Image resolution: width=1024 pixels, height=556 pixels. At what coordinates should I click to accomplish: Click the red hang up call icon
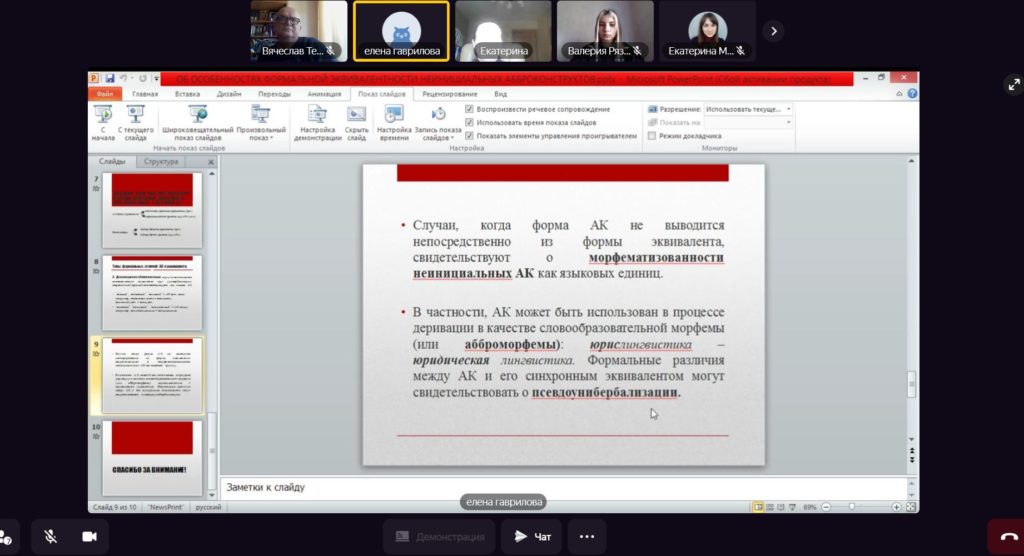click(x=1008, y=537)
